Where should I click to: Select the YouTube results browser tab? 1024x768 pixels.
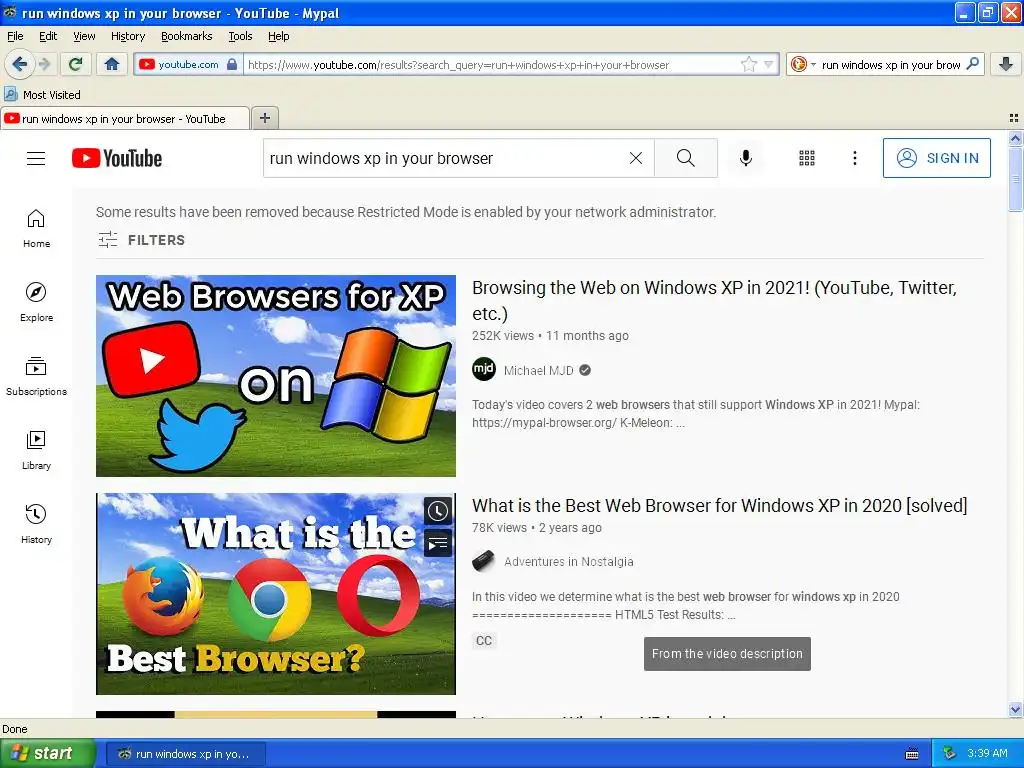pyautogui.click(x=124, y=118)
